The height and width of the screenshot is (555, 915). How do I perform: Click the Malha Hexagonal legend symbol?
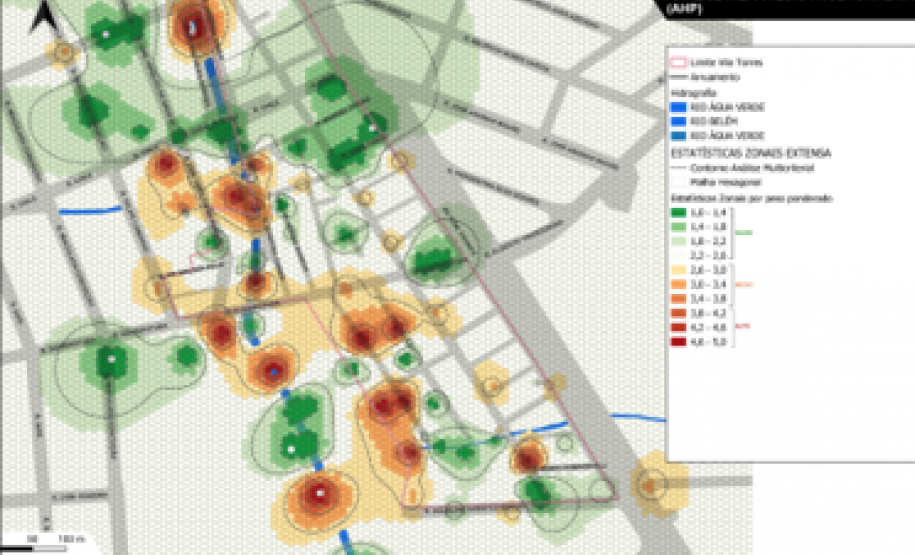(677, 182)
